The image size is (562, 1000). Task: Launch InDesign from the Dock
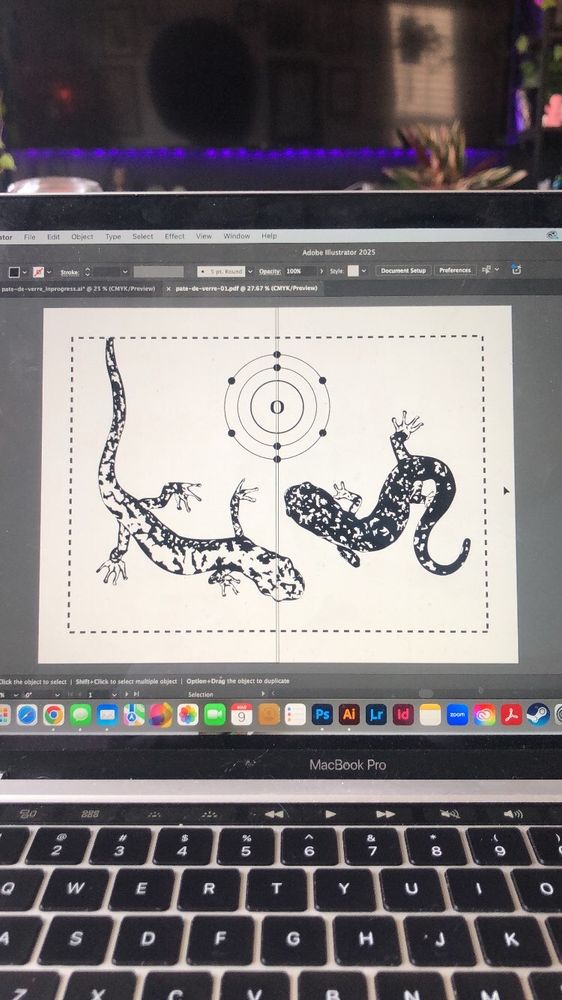pyautogui.click(x=403, y=715)
